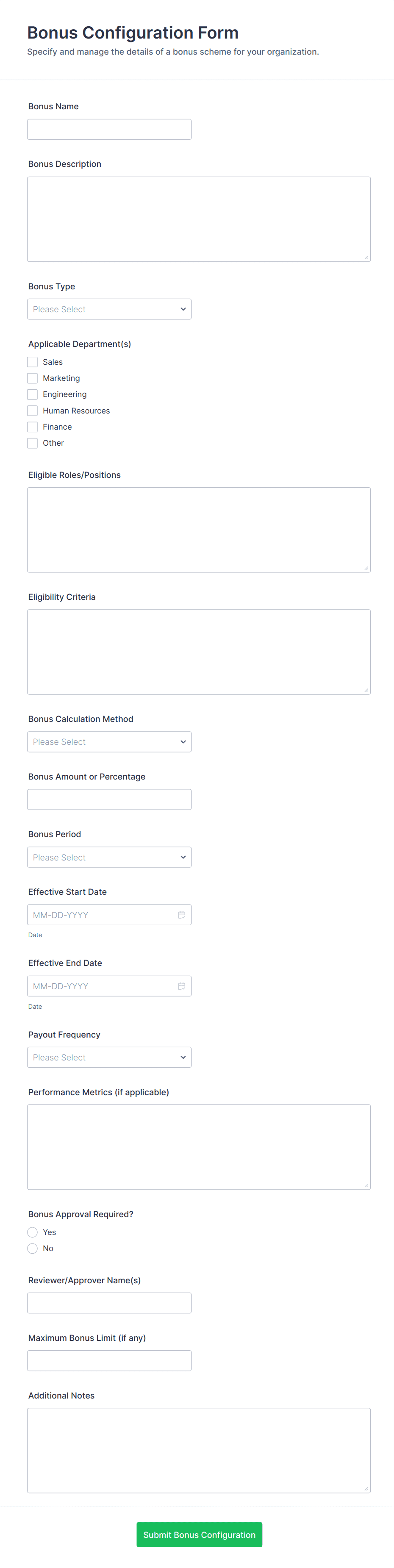
Task: Open the Bonus Period dropdown
Action: (x=109, y=857)
